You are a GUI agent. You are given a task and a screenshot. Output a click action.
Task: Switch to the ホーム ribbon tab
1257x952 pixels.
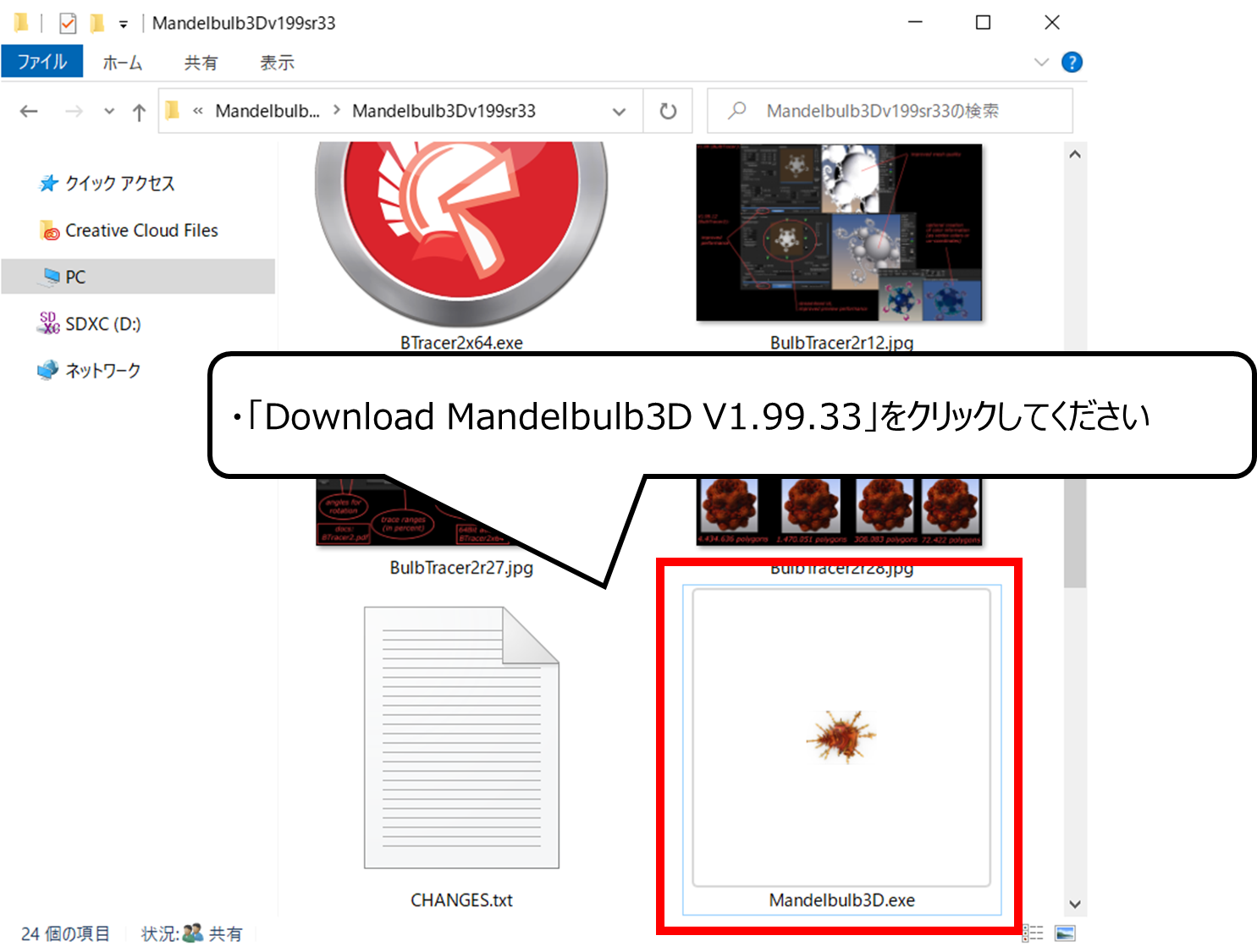click(x=123, y=63)
